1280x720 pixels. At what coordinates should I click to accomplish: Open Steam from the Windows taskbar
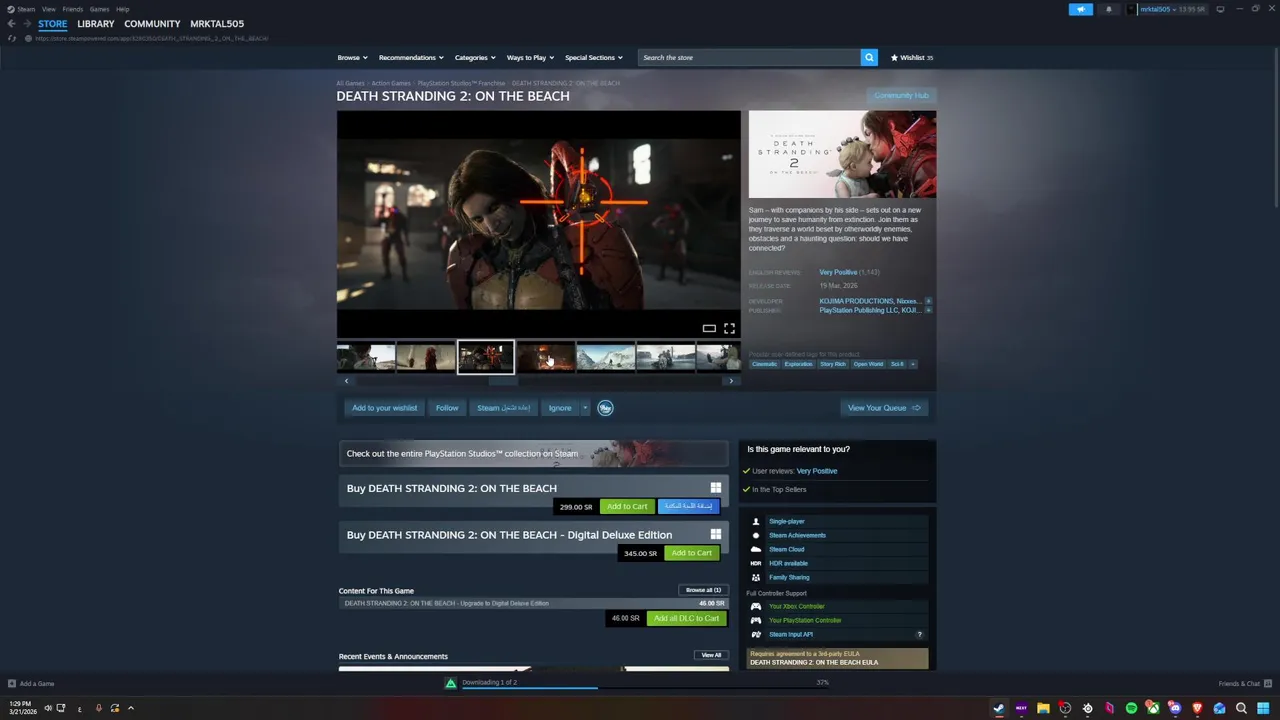(x=998, y=708)
